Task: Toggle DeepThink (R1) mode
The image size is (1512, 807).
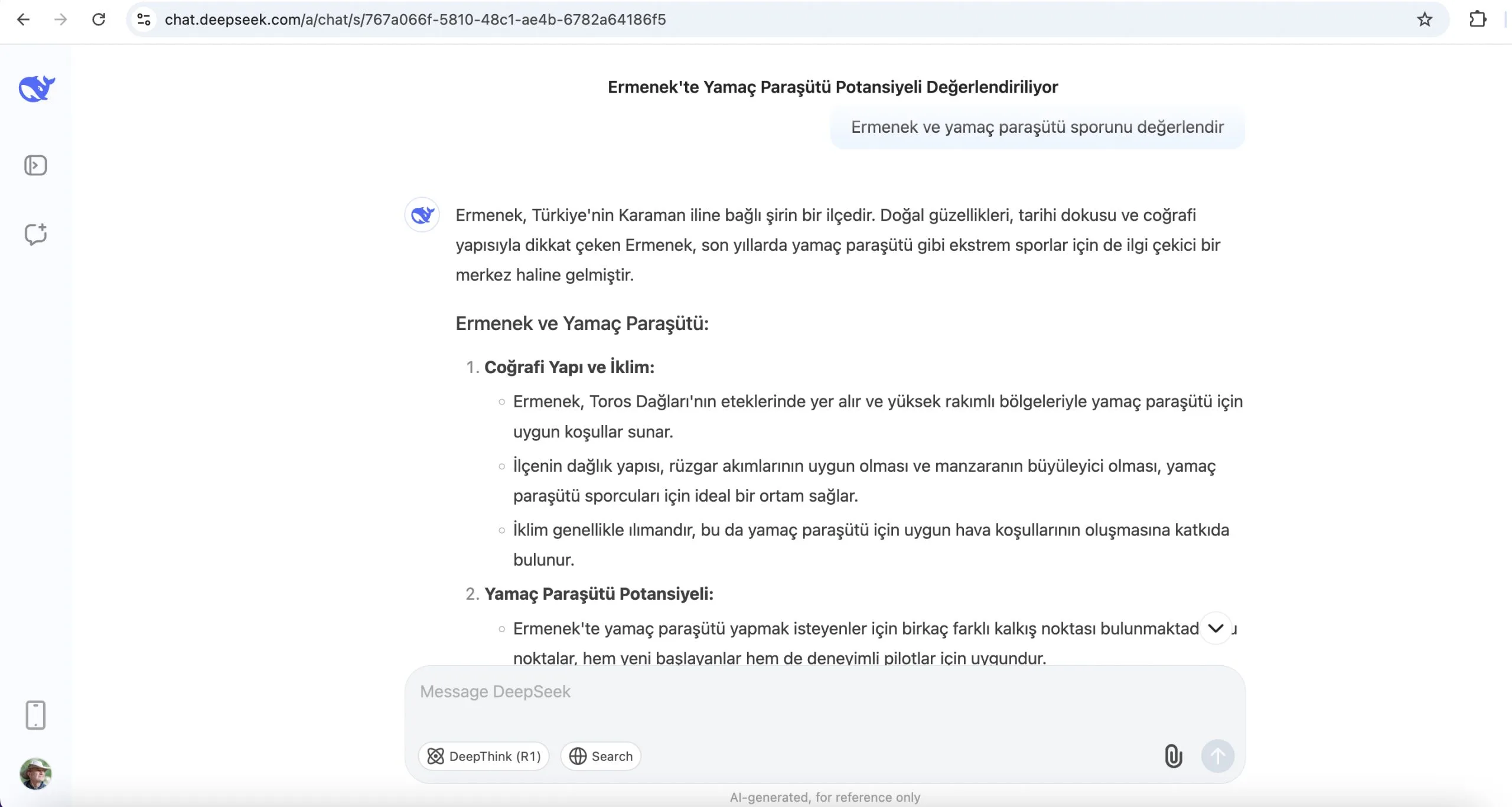Action: click(x=484, y=756)
